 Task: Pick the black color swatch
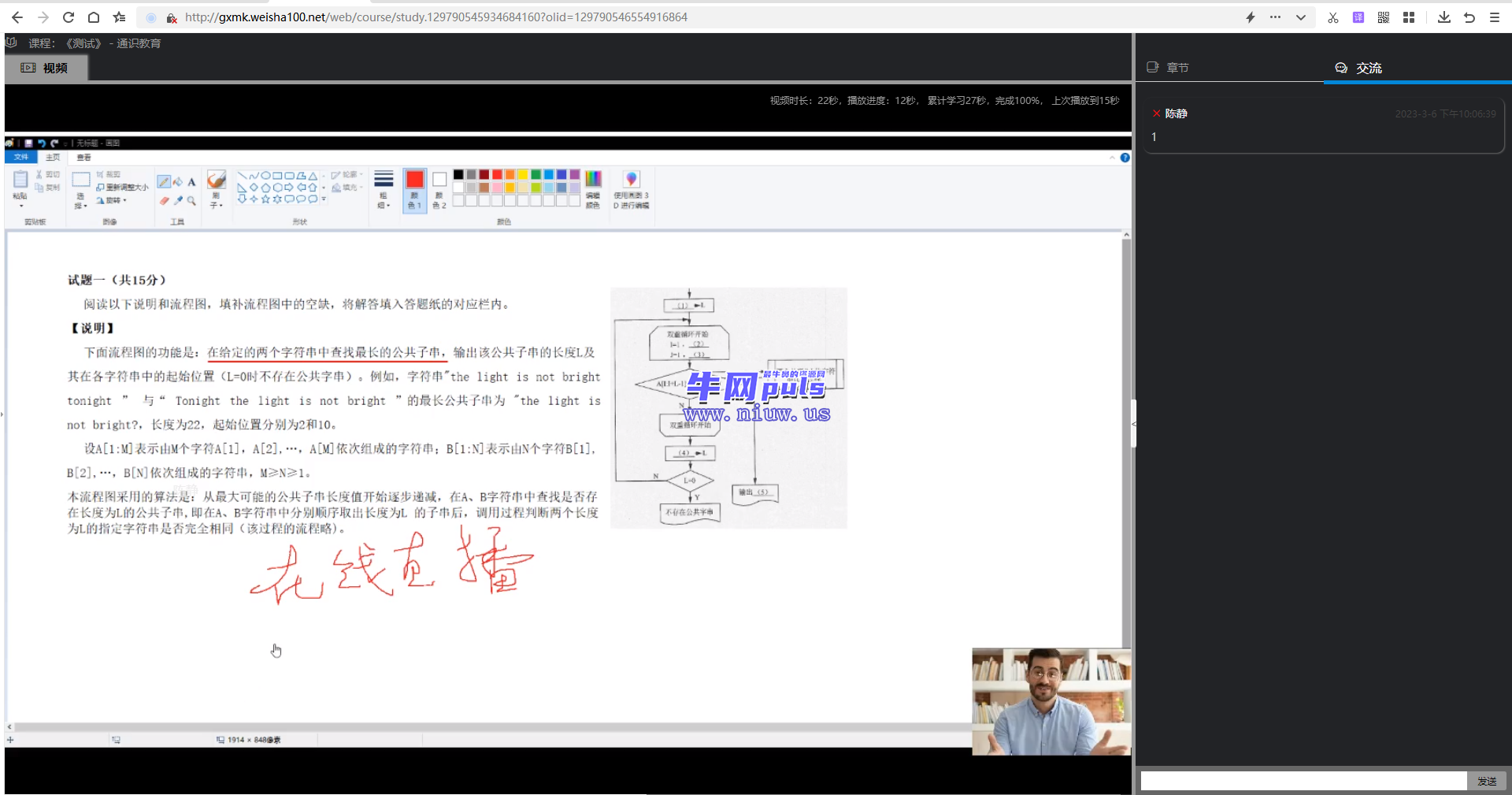[458, 175]
